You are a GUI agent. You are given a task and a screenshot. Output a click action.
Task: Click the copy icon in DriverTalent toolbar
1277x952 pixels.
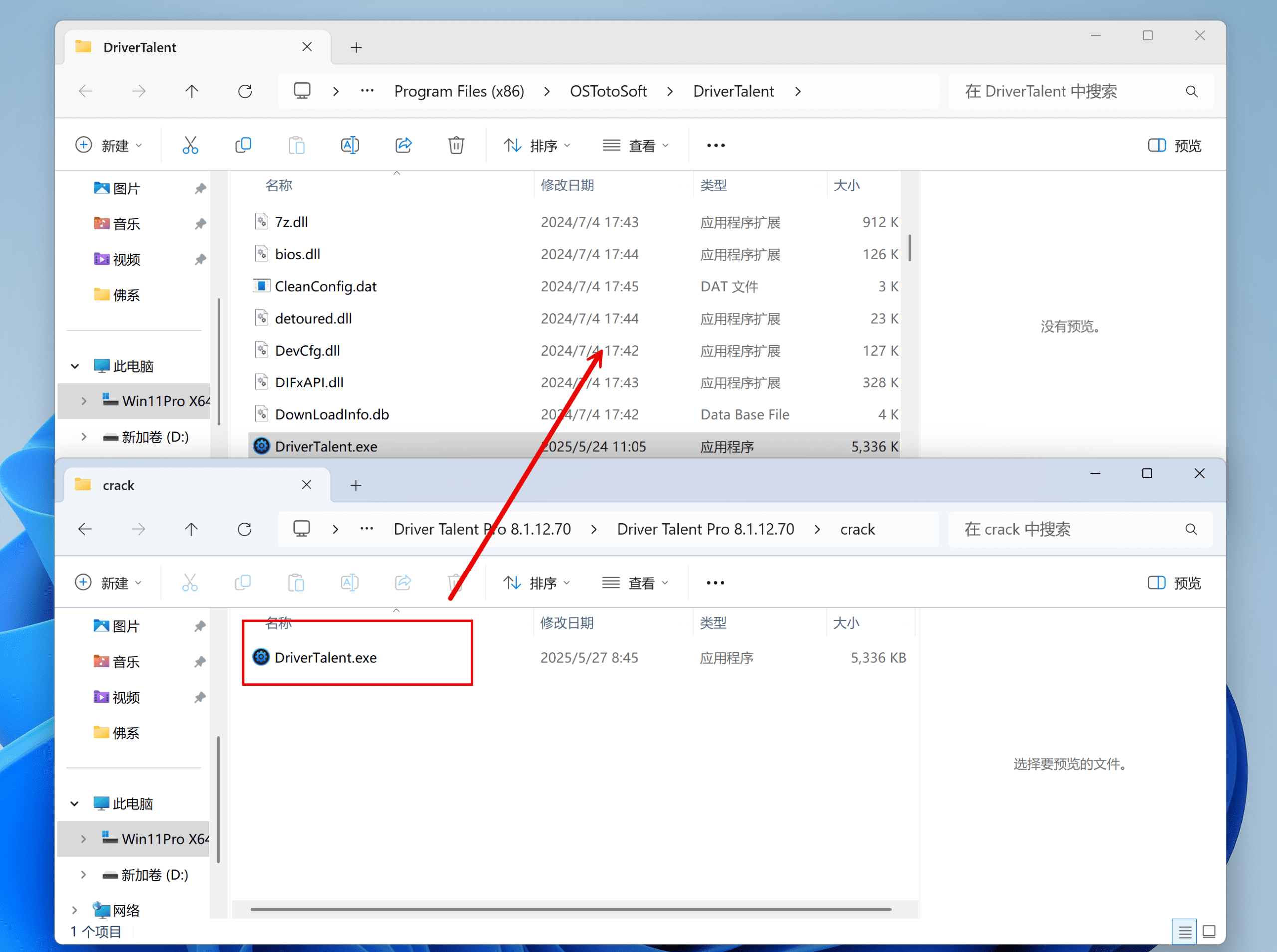coord(243,145)
